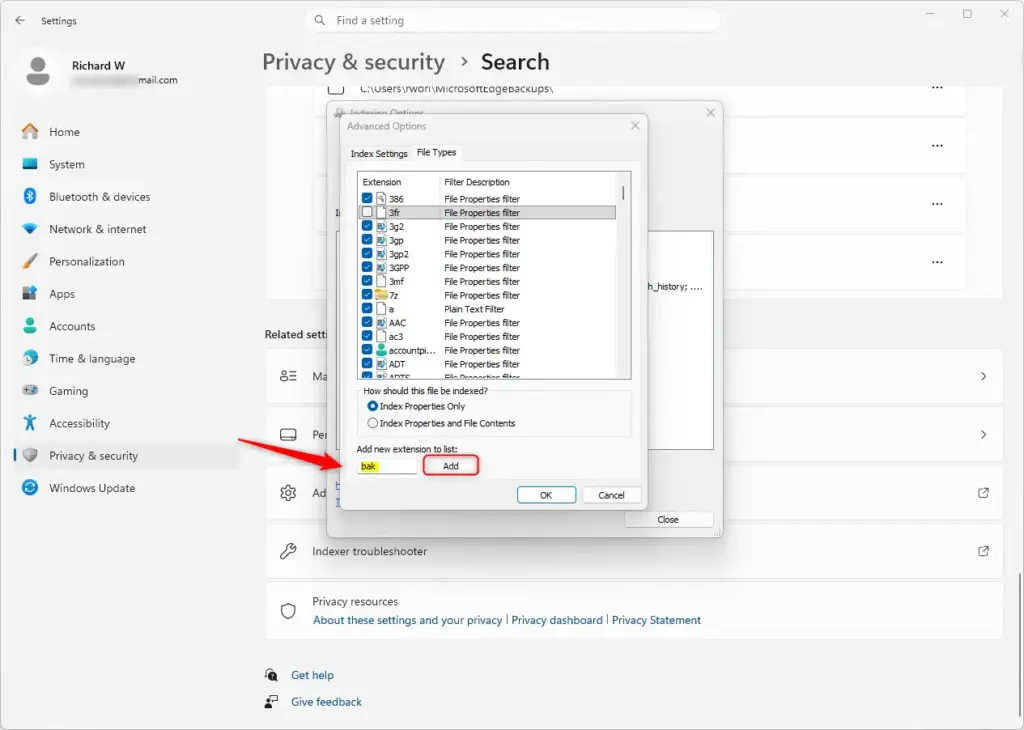Screen dimensions: 1024x730
Task: Open the Windows Update icon
Action: [30, 487]
